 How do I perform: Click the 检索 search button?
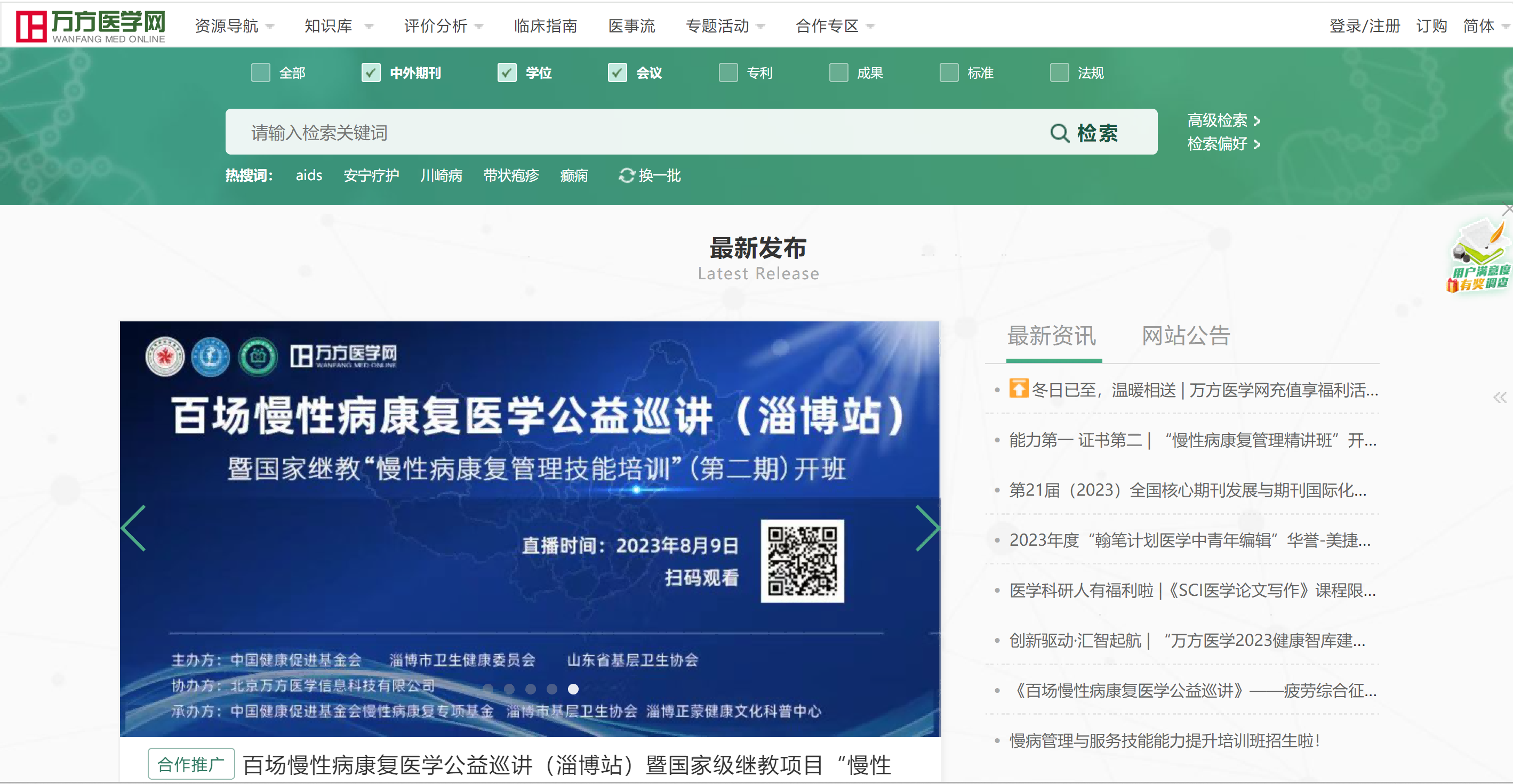[x=1084, y=133]
